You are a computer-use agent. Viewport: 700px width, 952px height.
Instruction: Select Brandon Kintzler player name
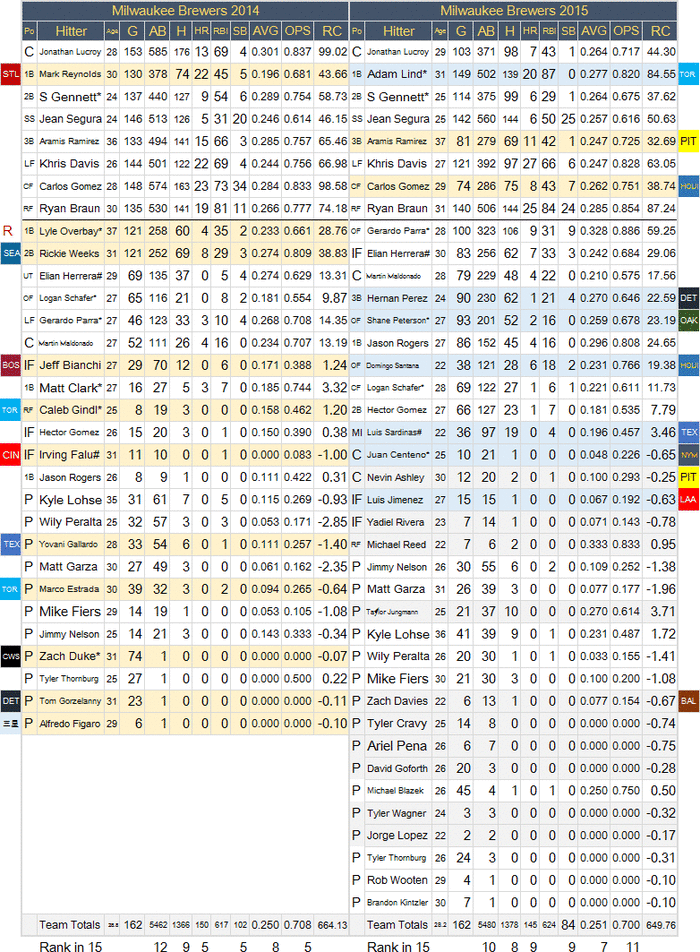click(x=397, y=903)
